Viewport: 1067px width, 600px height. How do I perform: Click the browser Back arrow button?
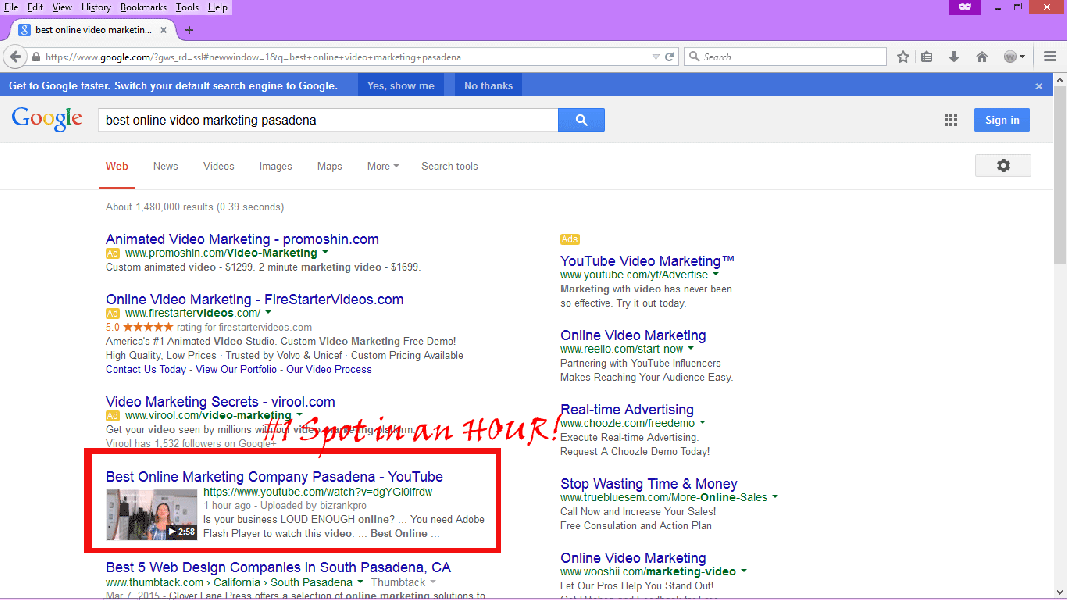point(15,57)
